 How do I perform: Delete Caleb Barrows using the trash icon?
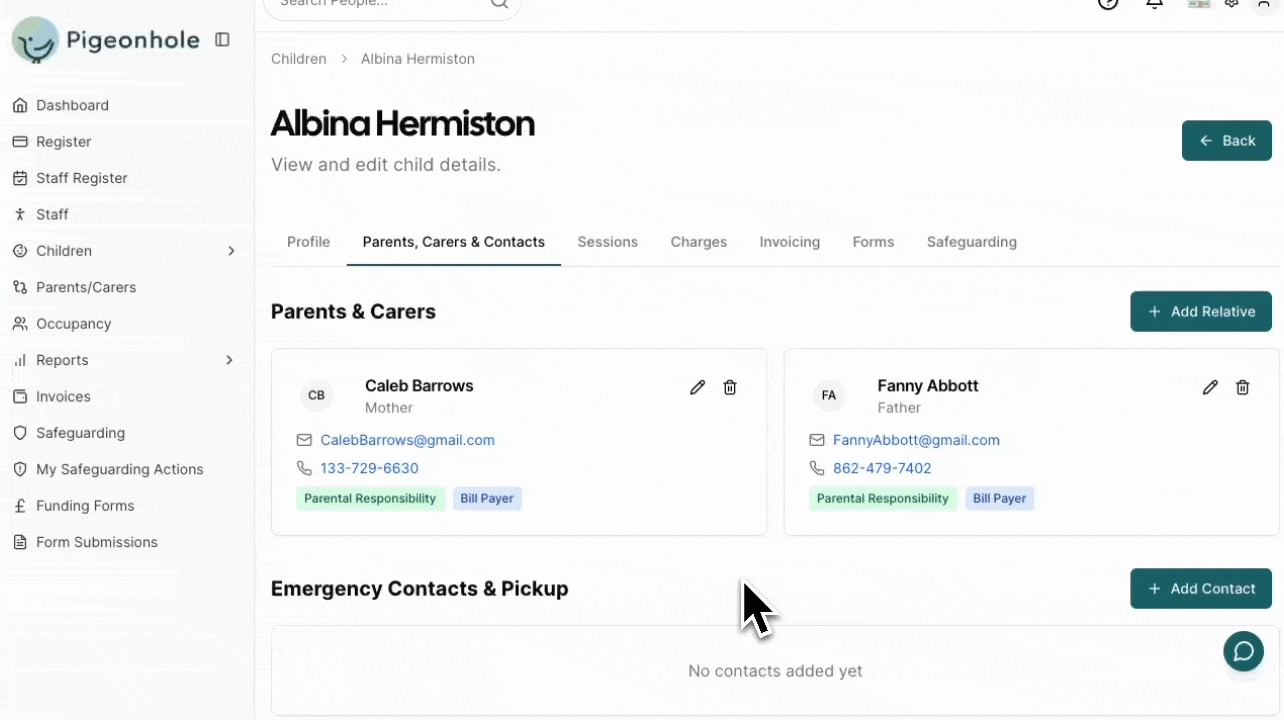[x=730, y=388]
